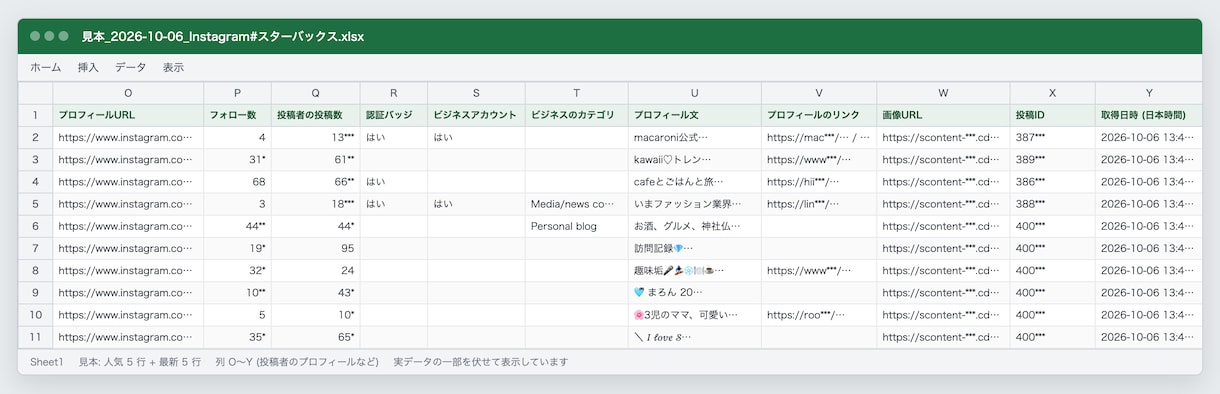Click the green window zoom dot
This screenshot has height=394, width=1220.
coord(63,36)
